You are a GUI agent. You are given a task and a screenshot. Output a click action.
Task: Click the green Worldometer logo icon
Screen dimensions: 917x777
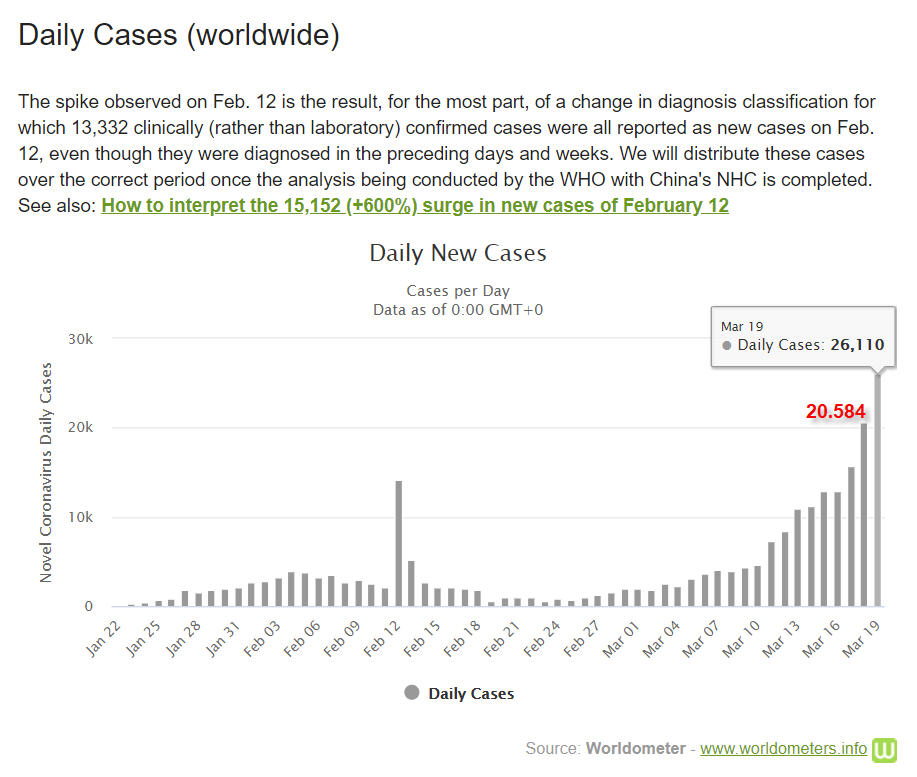click(x=885, y=750)
